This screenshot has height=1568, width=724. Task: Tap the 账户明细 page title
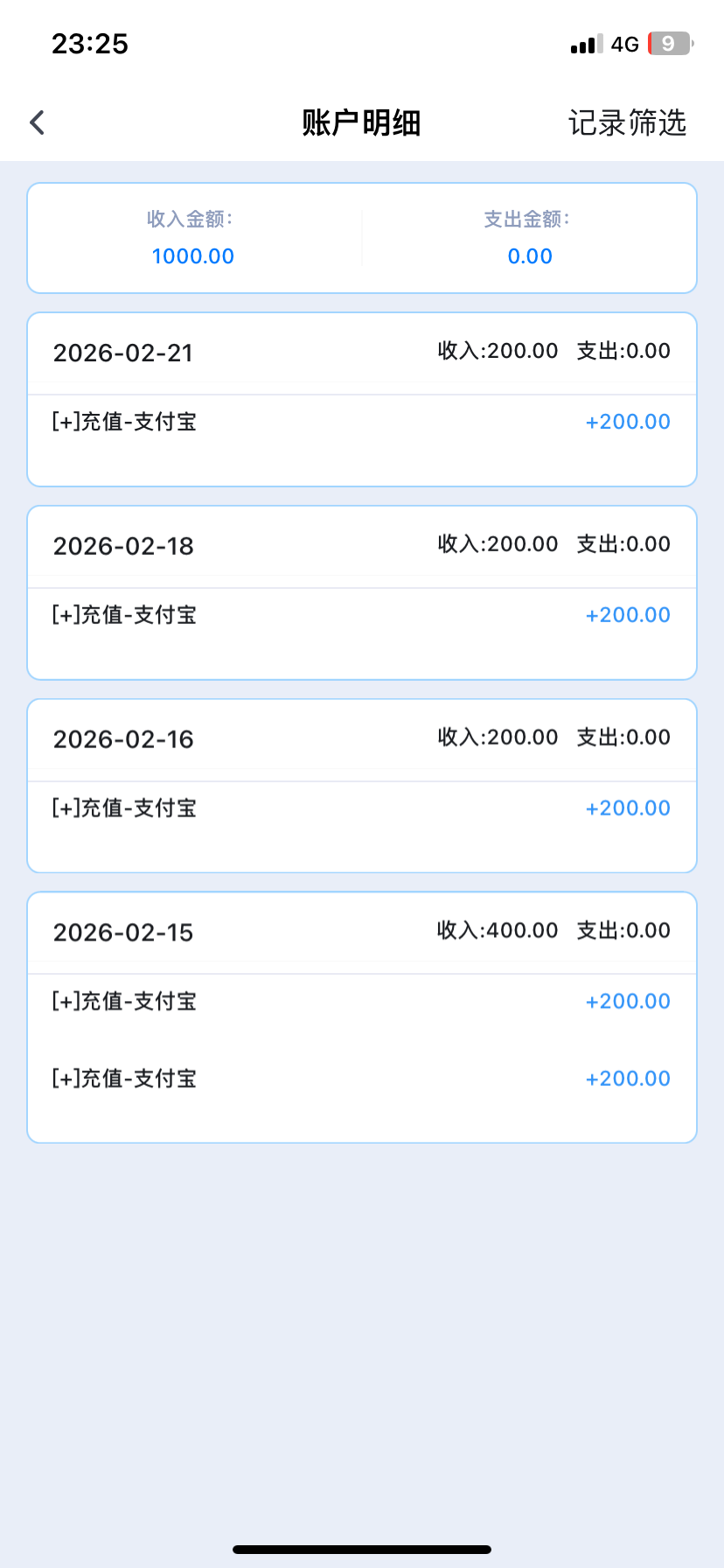pyautogui.click(x=361, y=122)
